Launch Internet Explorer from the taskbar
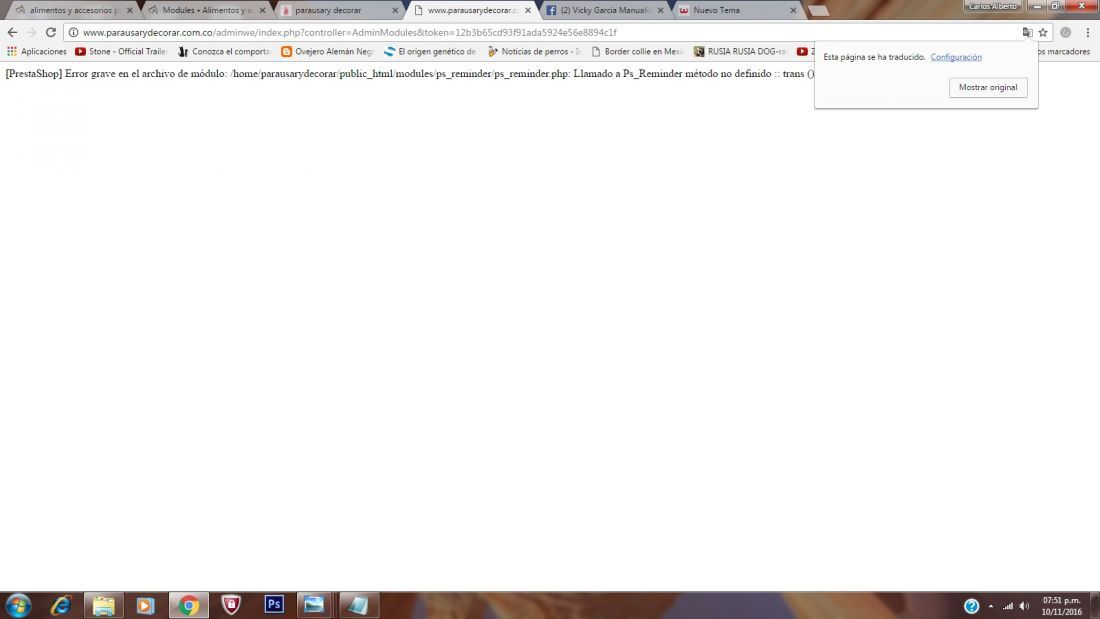This screenshot has width=1100, height=619. [x=60, y=605]
